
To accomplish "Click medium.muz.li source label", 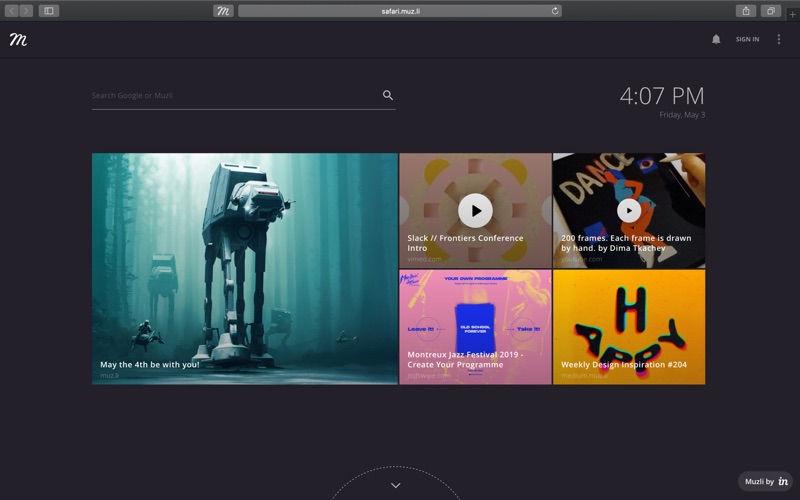I will [585, 376].
